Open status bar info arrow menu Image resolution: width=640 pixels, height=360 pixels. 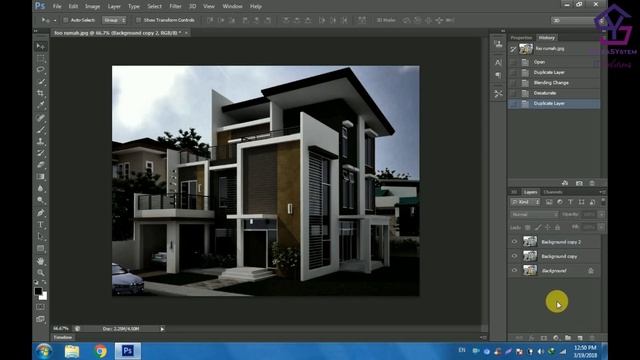click(162, 329)
